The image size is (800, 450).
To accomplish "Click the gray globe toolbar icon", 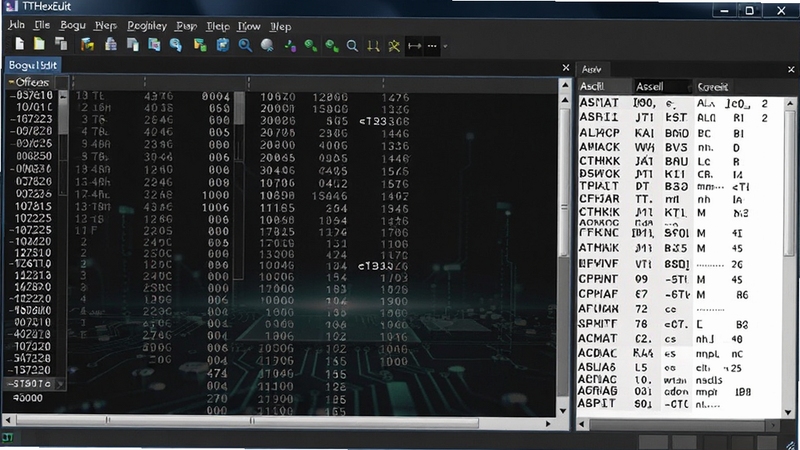I will point(267,45).
